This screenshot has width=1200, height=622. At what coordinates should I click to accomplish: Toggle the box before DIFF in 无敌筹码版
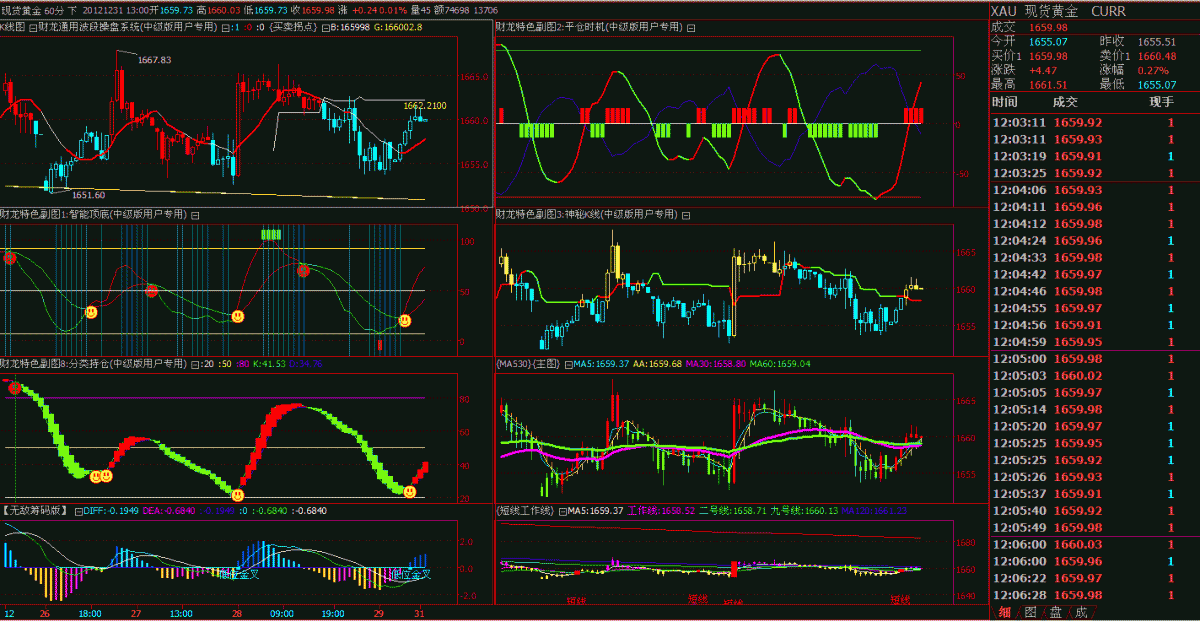coord(77,511)
